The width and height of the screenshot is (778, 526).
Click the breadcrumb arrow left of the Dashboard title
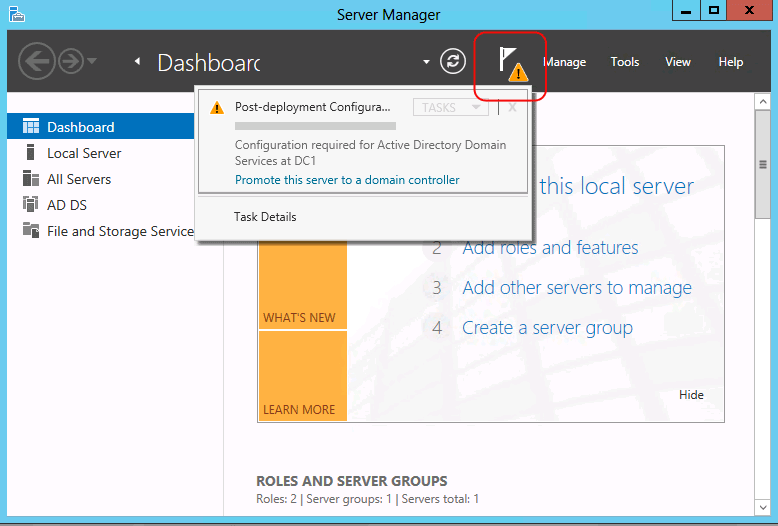click(137, 61)
